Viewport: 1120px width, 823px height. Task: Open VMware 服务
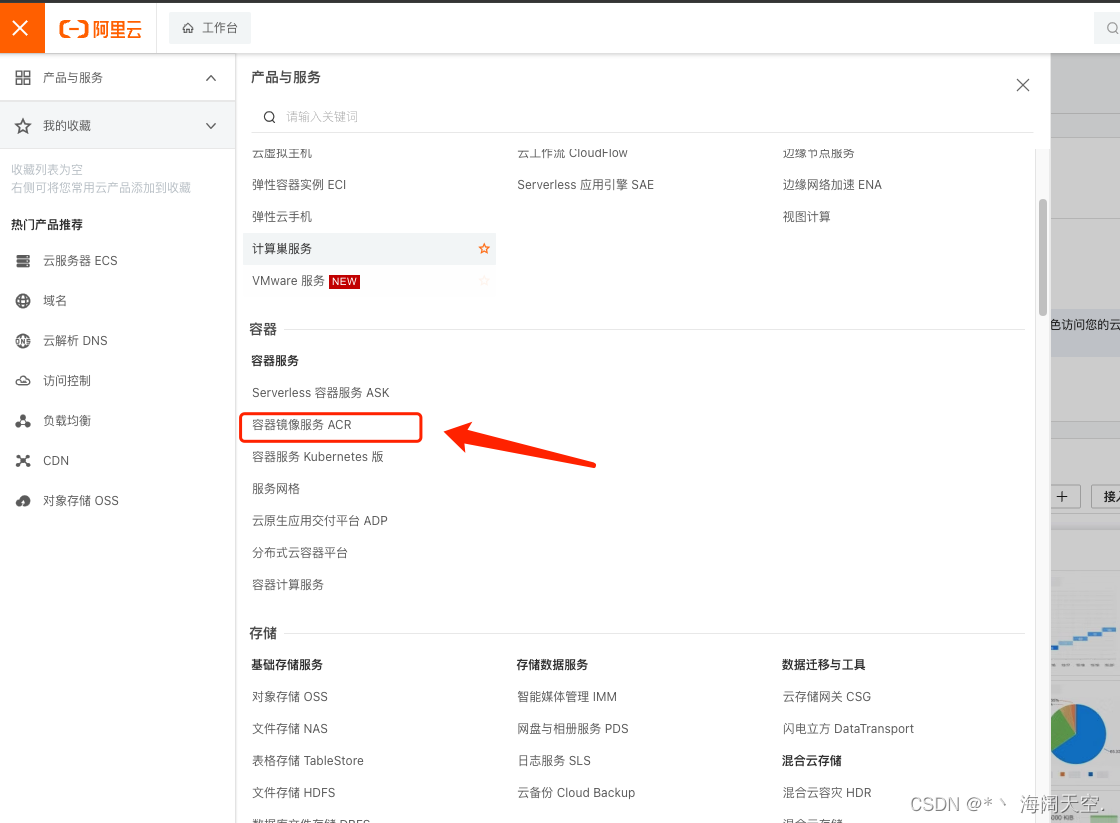288,281
